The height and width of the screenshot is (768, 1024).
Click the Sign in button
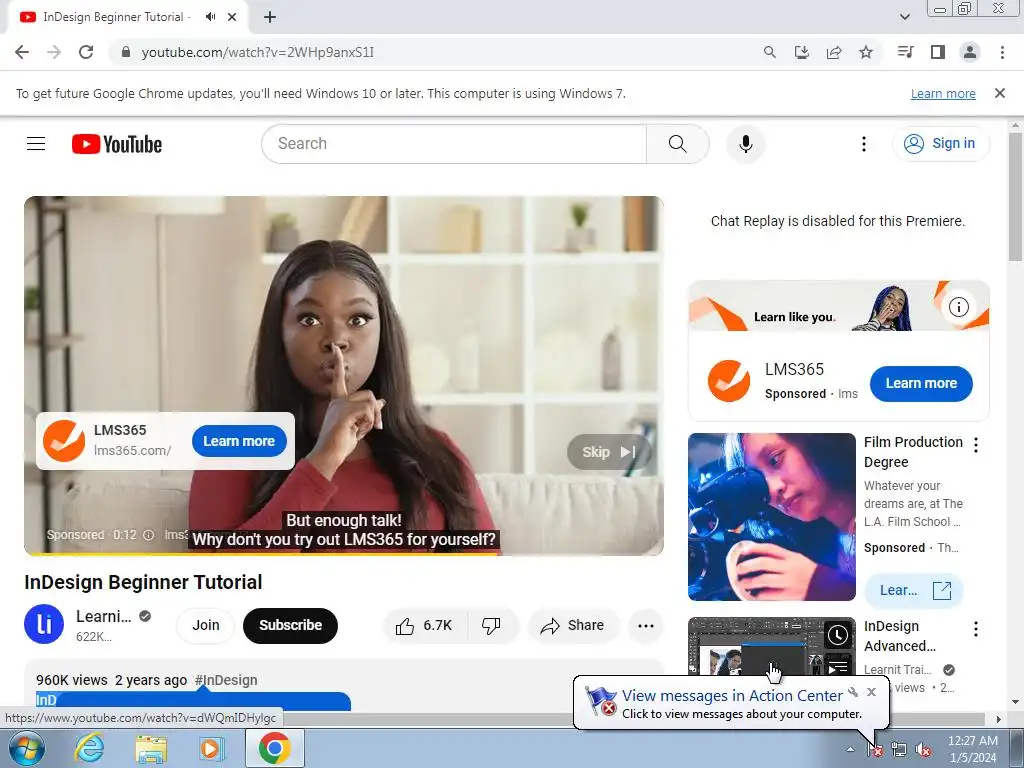click(x=940, y=144)
